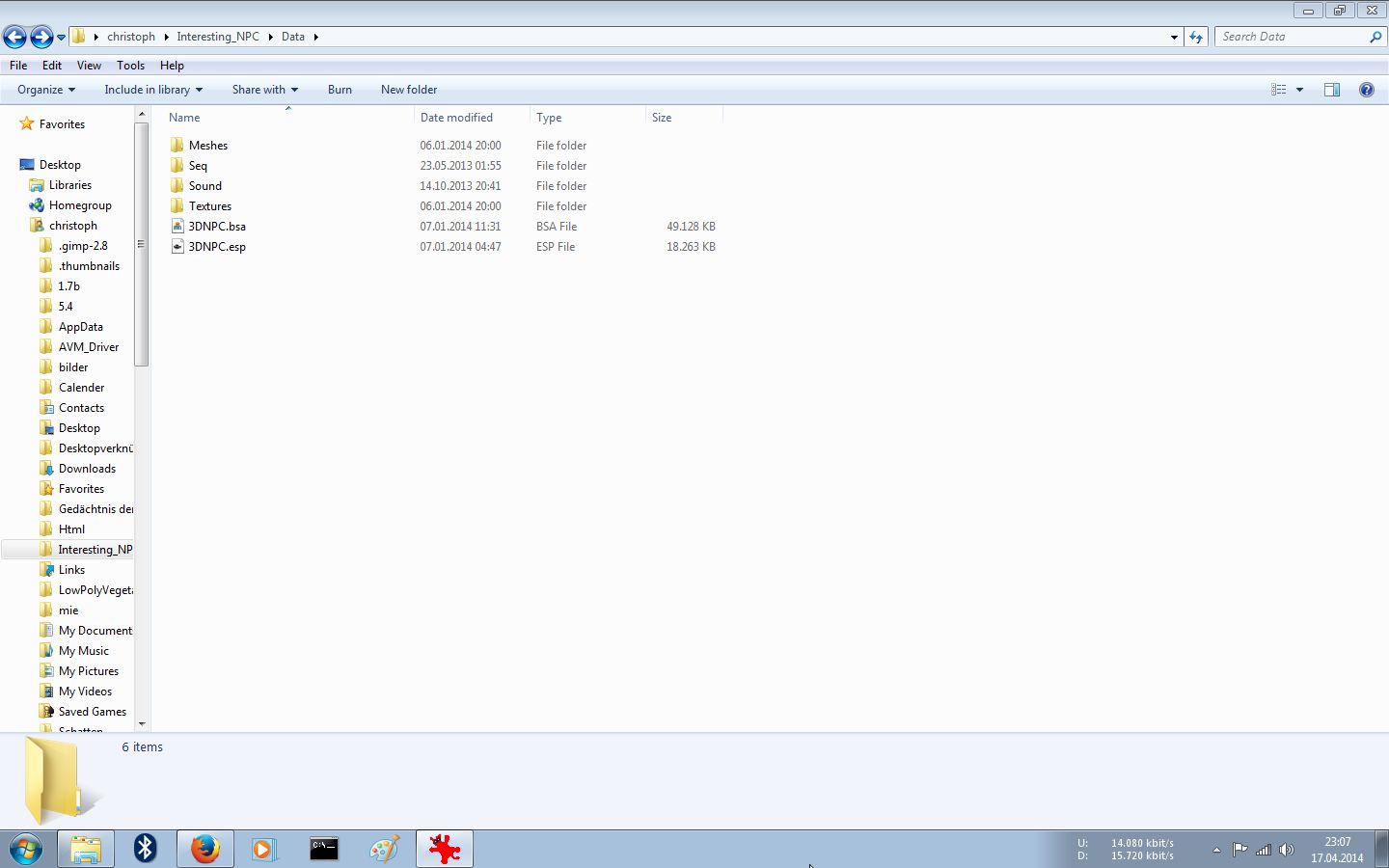Open the Include in library dropdown
This screenshot has width=1389, height=868.
coord(152,90)
